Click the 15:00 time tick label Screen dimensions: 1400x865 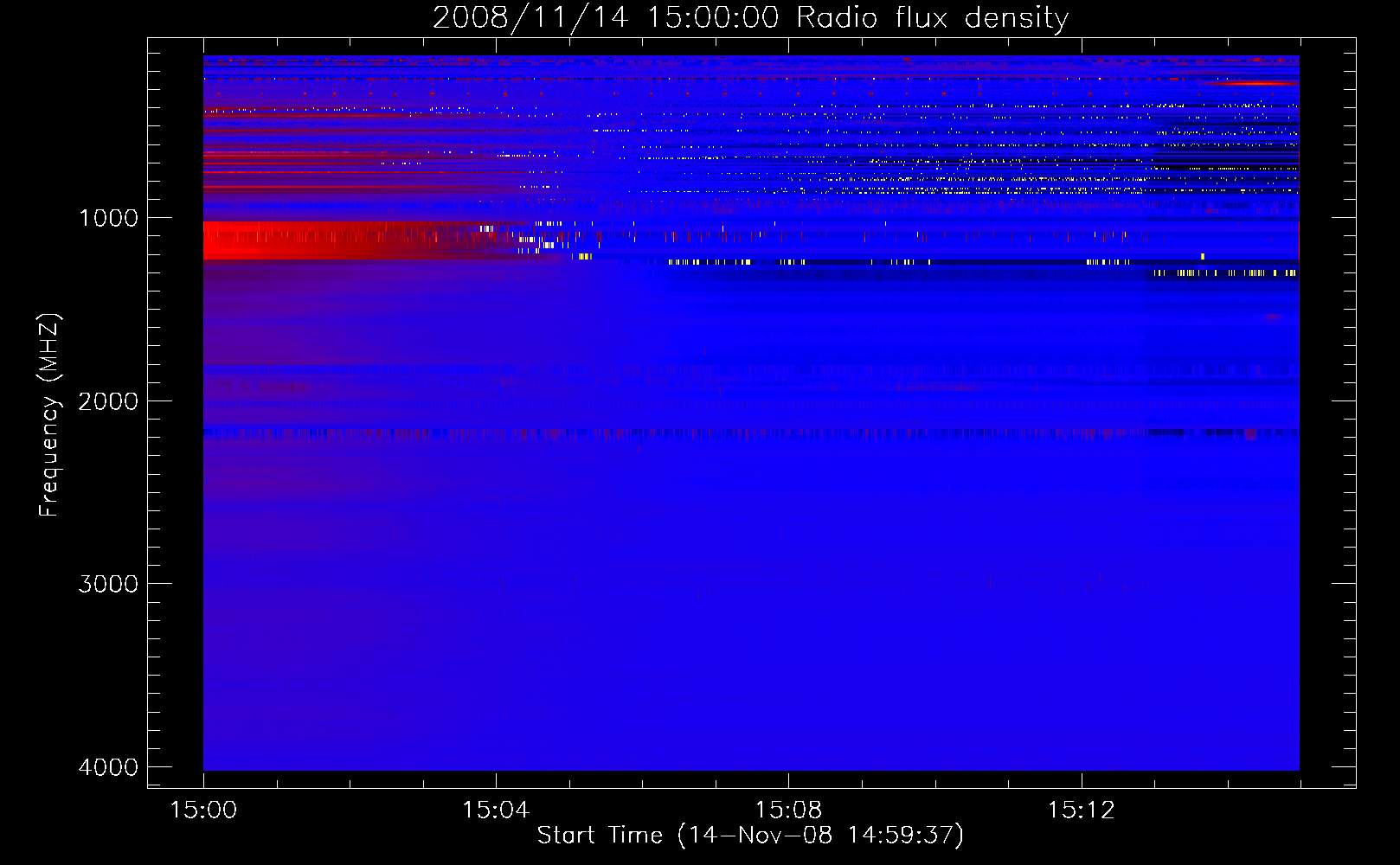[203, 811]
